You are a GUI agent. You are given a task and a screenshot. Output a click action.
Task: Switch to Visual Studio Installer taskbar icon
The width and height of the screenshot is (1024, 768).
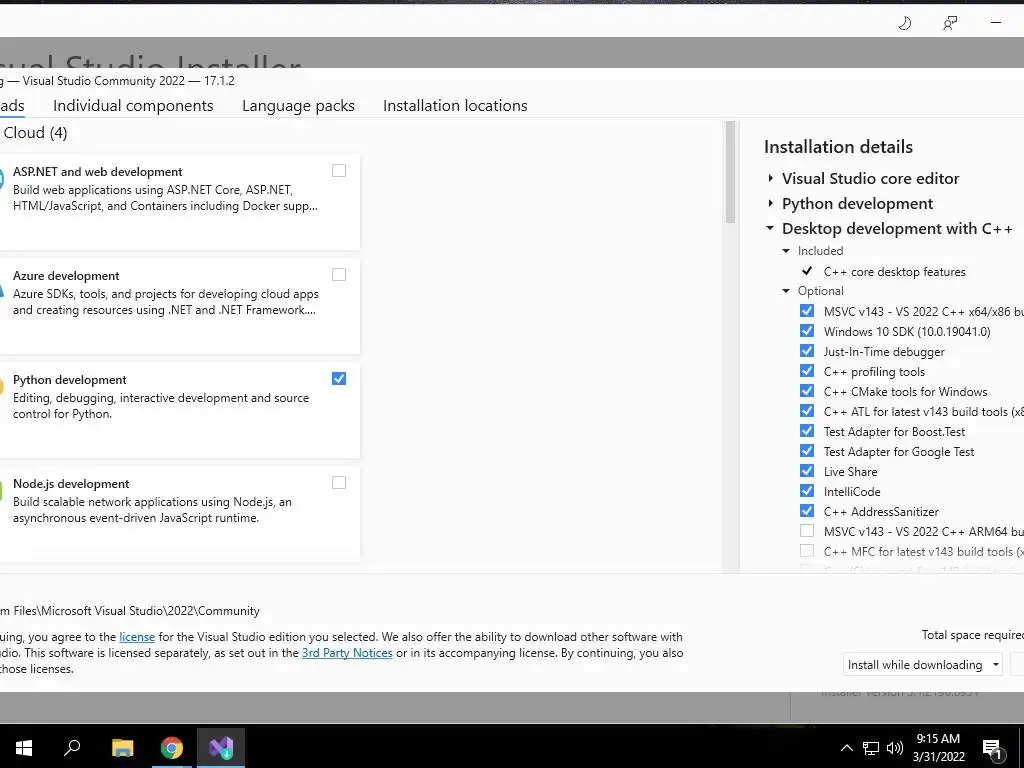(221, 747)
